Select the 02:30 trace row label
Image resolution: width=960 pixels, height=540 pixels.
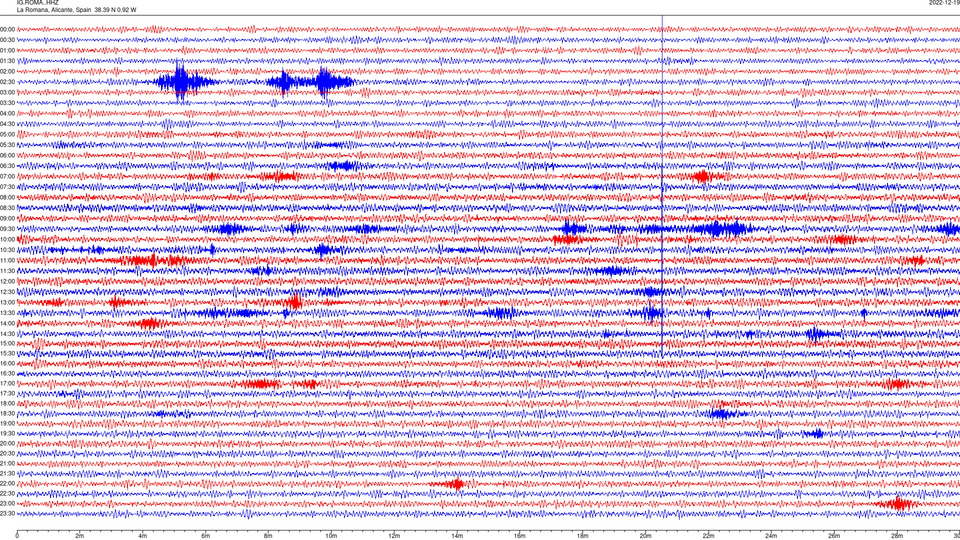(x=7, y=82)
